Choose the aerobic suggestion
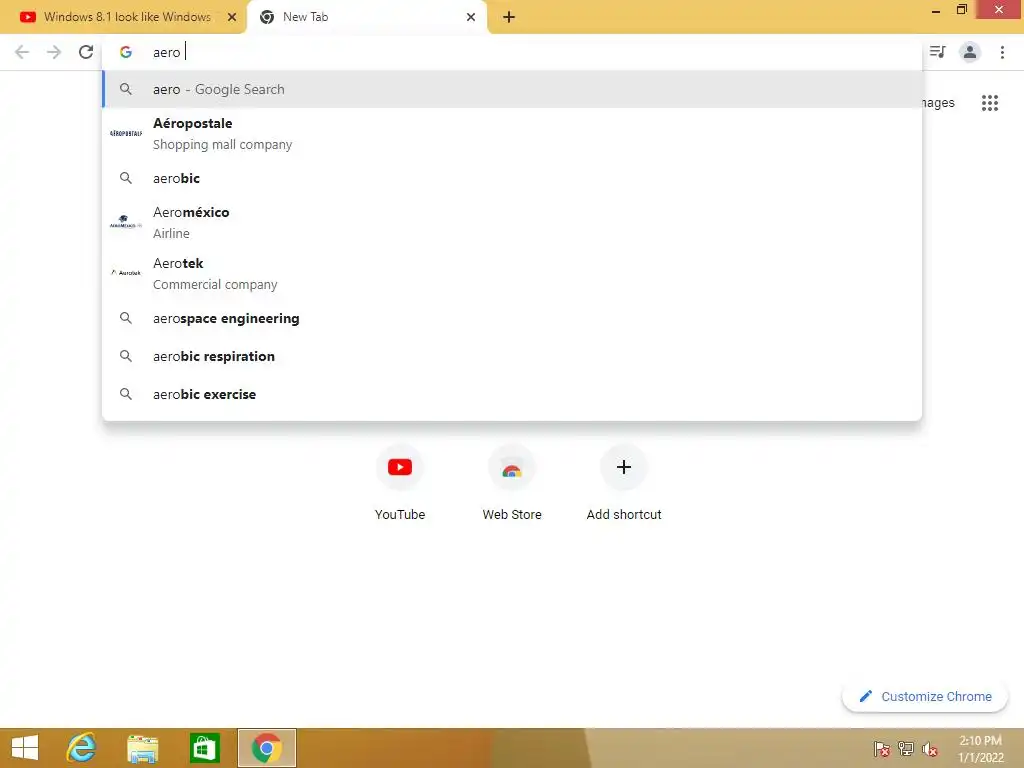 coord(512,178)
